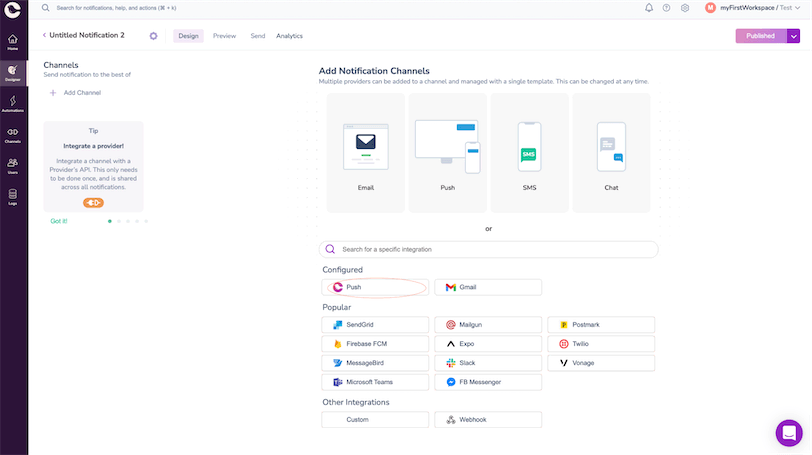The height and width of the screenshot is (455, 812).
Task: Switch to the Preview tab
Action: 224,36
